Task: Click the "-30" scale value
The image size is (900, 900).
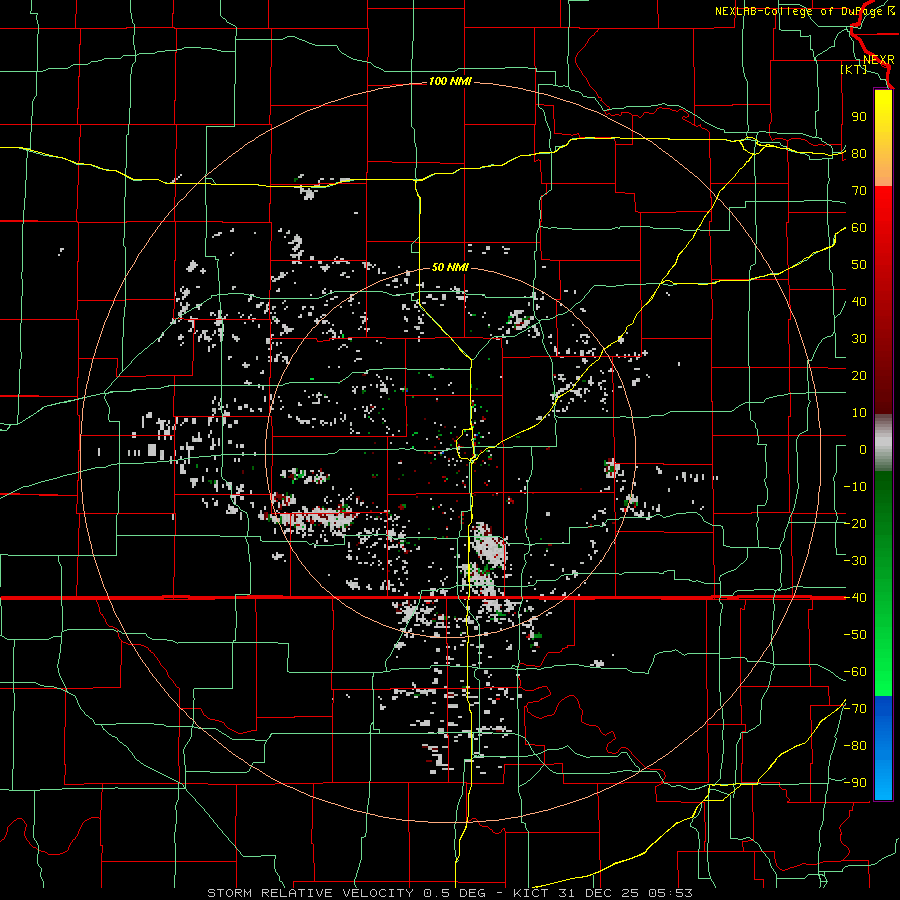Action: click(855, 561)
